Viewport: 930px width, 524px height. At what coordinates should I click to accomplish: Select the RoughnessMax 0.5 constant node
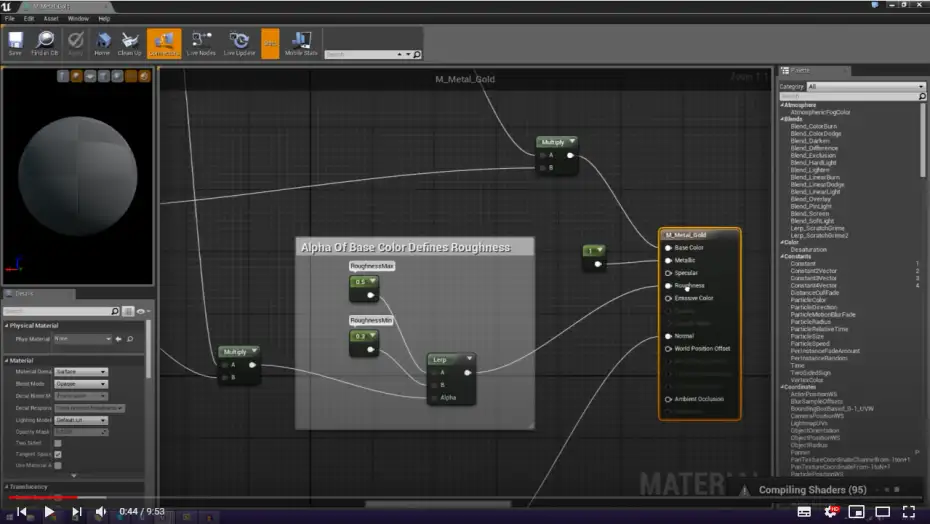pyautogui.click(x=364, y=288)
